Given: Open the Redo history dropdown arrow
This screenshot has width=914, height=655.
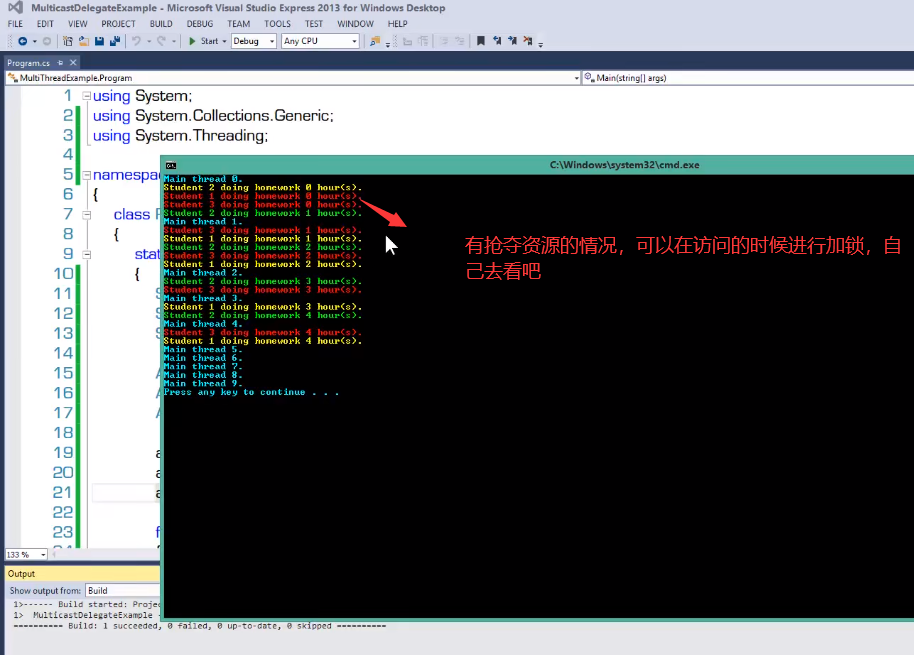Looking at the screenshot, I should pyautogui.click(x=174, y=41).
